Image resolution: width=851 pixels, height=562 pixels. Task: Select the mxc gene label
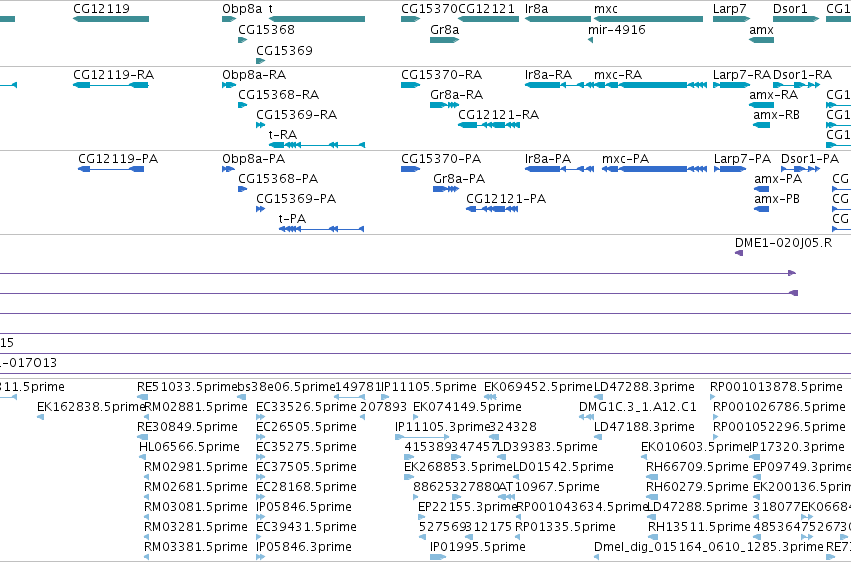tap(606, 9)
